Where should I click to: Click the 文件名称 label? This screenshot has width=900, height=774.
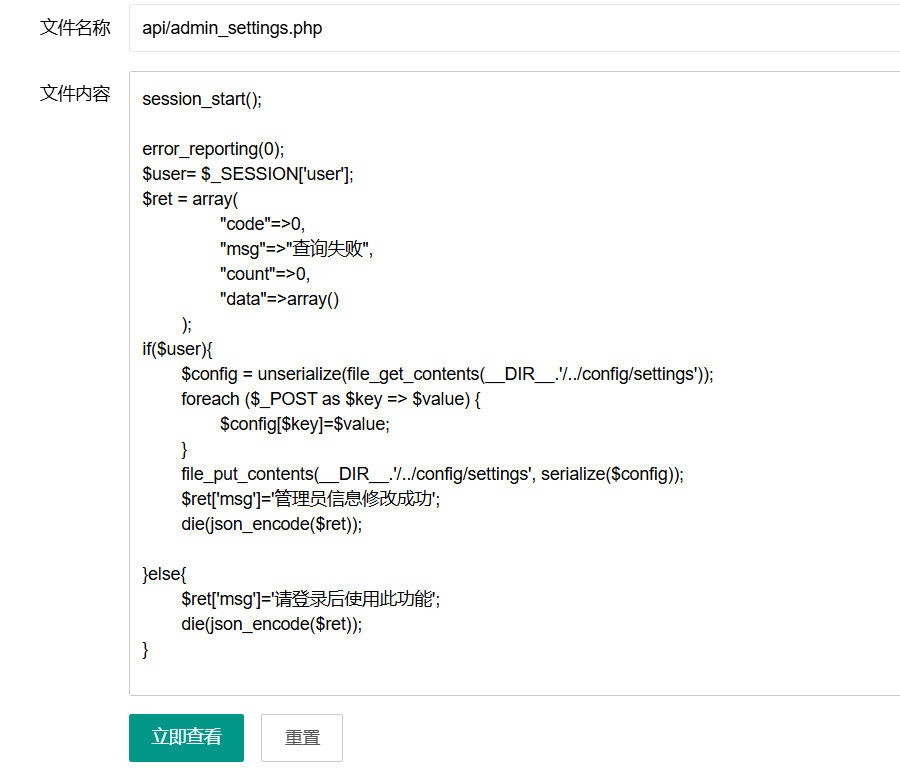(x=75, y=28)
